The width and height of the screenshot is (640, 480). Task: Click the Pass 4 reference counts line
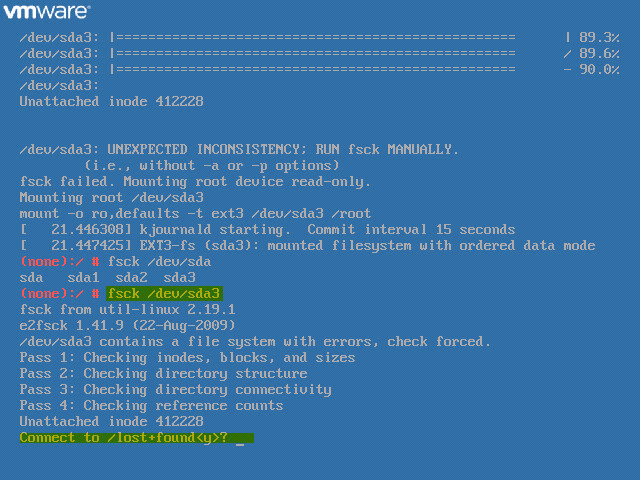click(x=151, y=406)
